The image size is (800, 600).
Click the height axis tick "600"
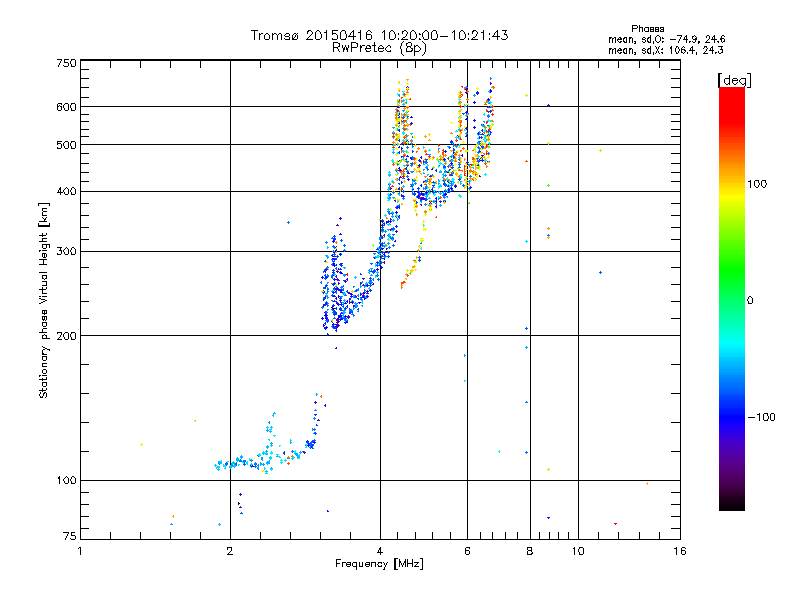(x=66, y=107)
